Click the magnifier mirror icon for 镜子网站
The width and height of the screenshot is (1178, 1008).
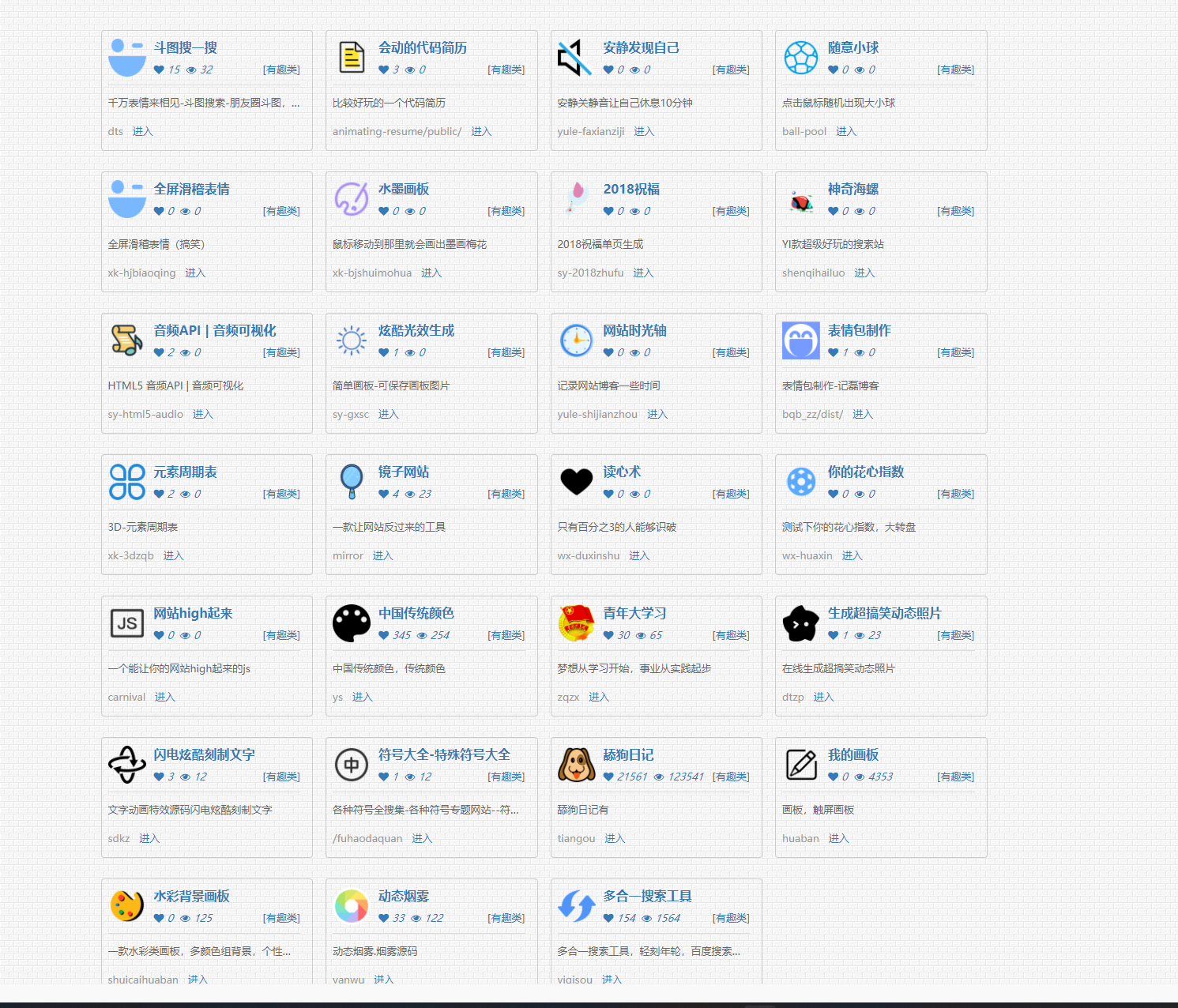click(x=352, y=482)
